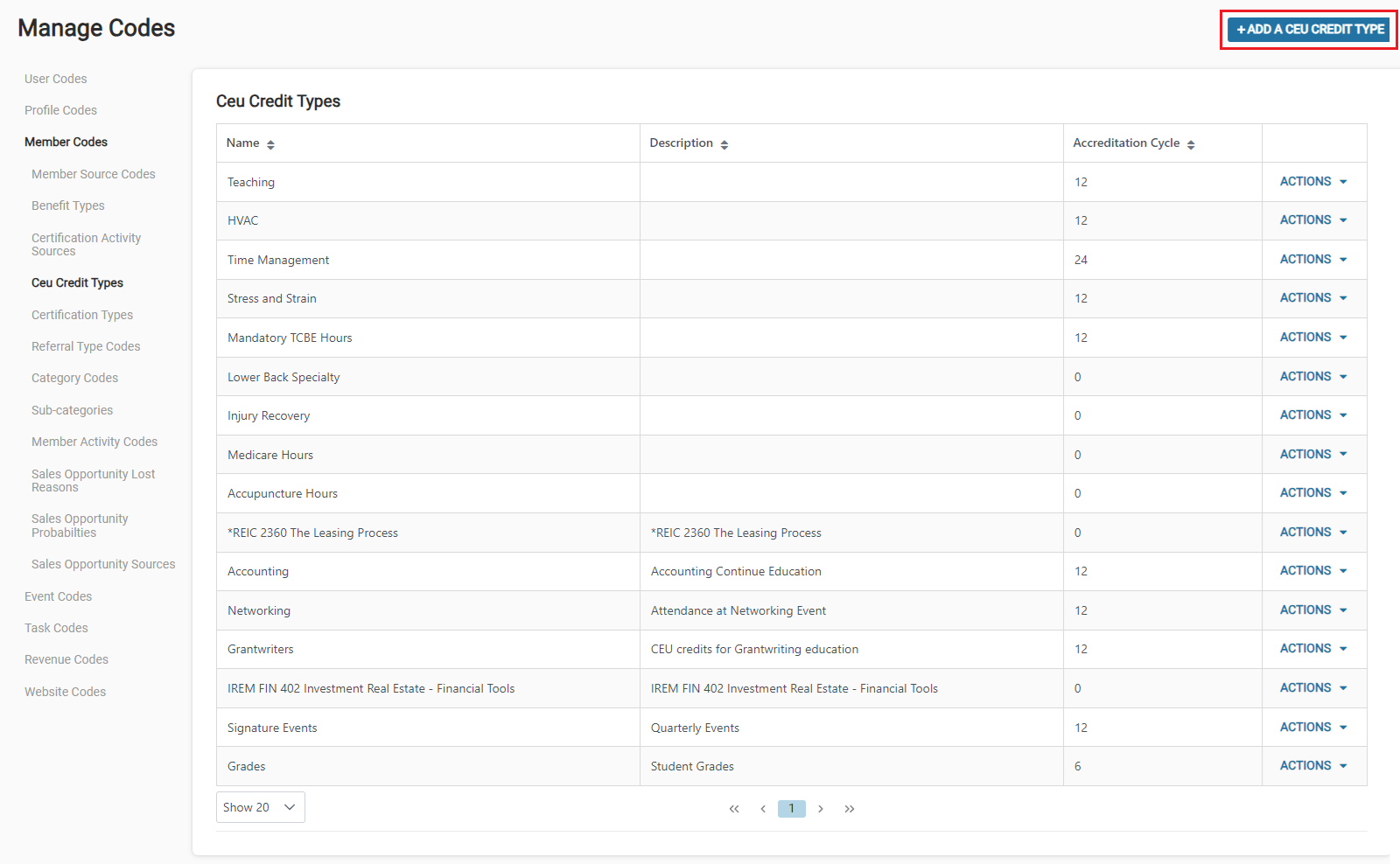Viewport: 1400px width, 864px height.
Task: Open Event Codes in sidebar
Action: [x=58, y=596]
